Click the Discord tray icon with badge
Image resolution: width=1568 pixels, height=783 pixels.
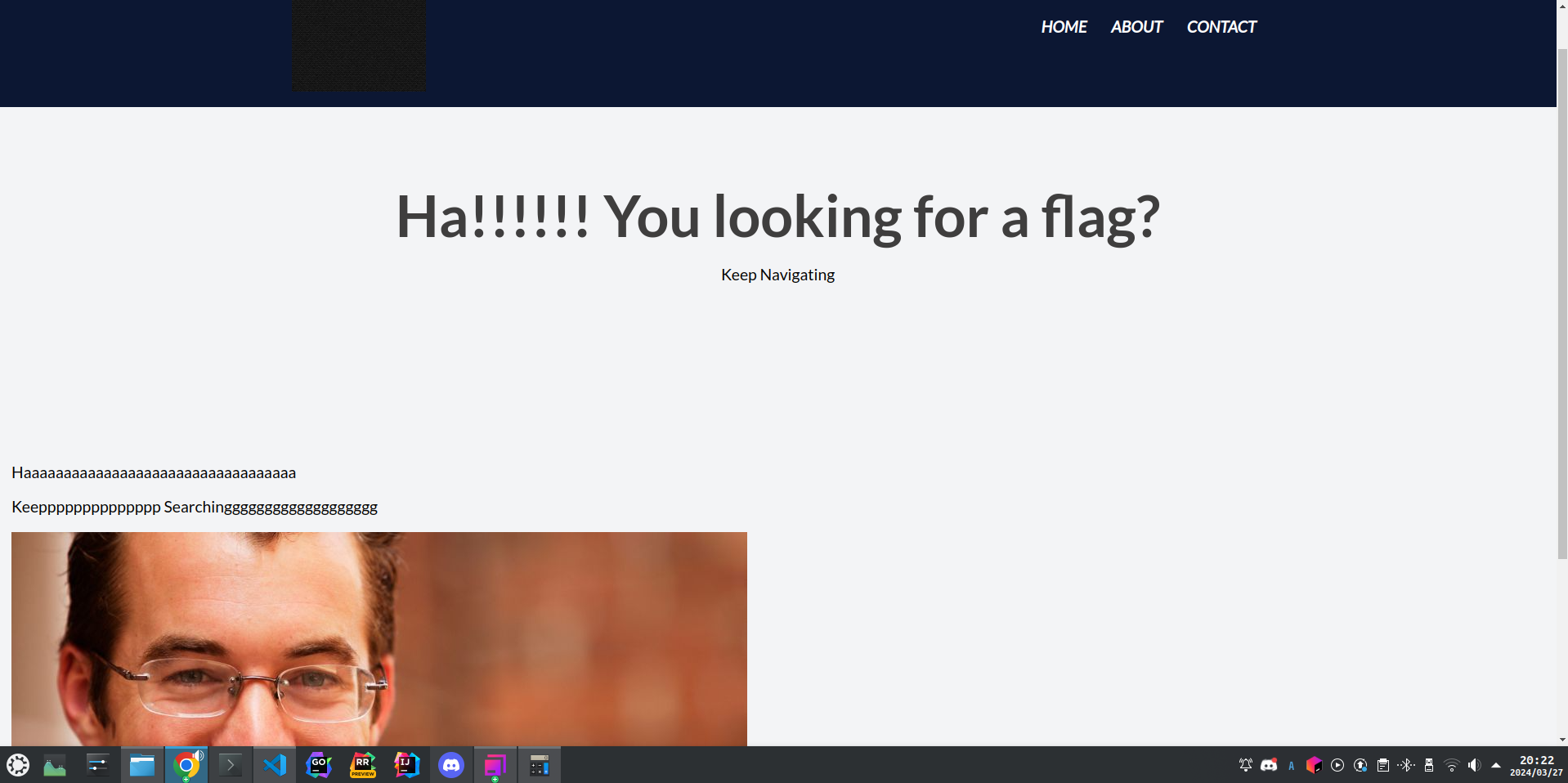(x=1269, y=765)
